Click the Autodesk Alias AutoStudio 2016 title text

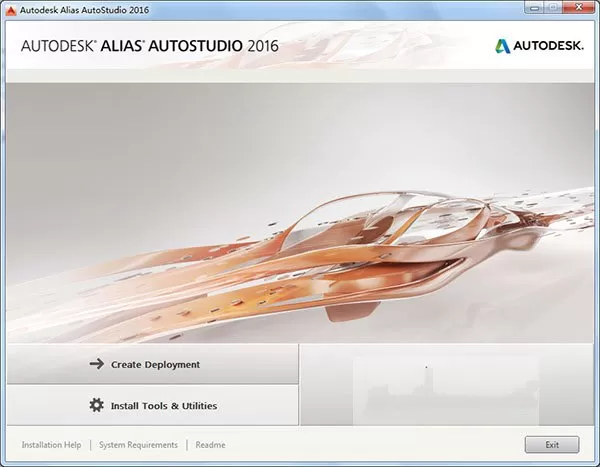(84, 10)
